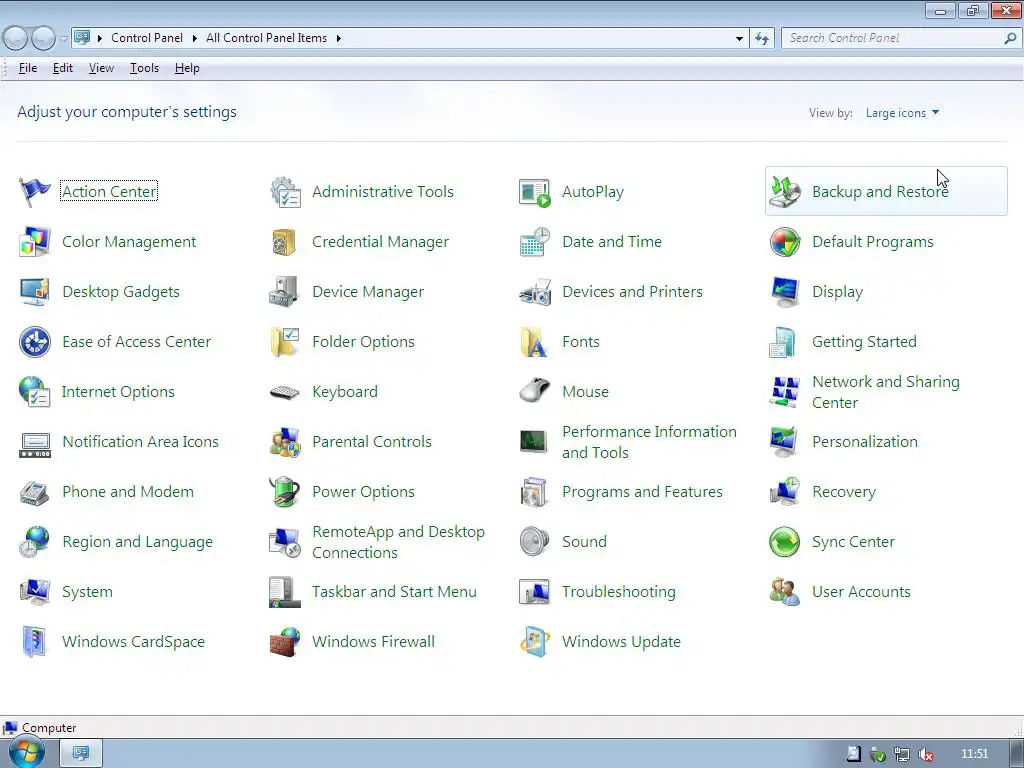Click the Network and Sharing Center icon
Screen dimensions: 1024x768
pos(784,392)
